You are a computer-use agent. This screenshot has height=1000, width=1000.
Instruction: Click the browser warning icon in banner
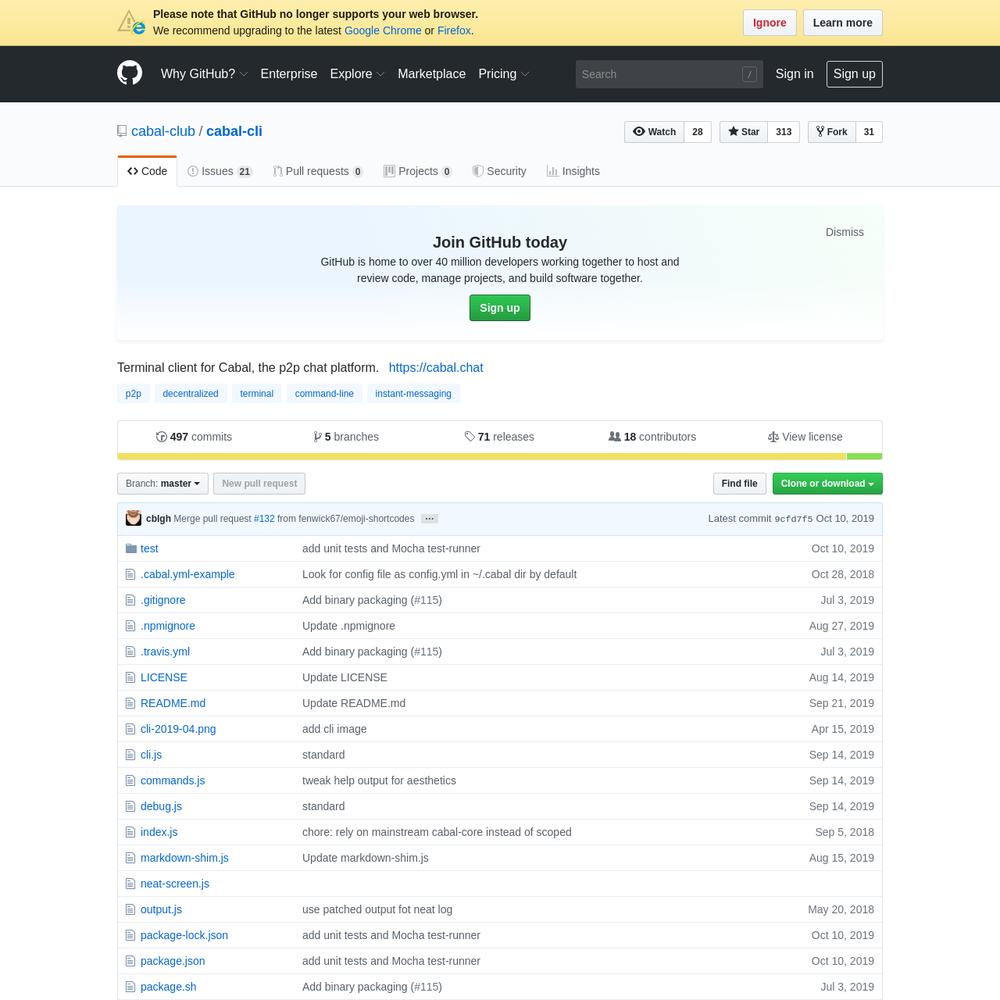131,22
